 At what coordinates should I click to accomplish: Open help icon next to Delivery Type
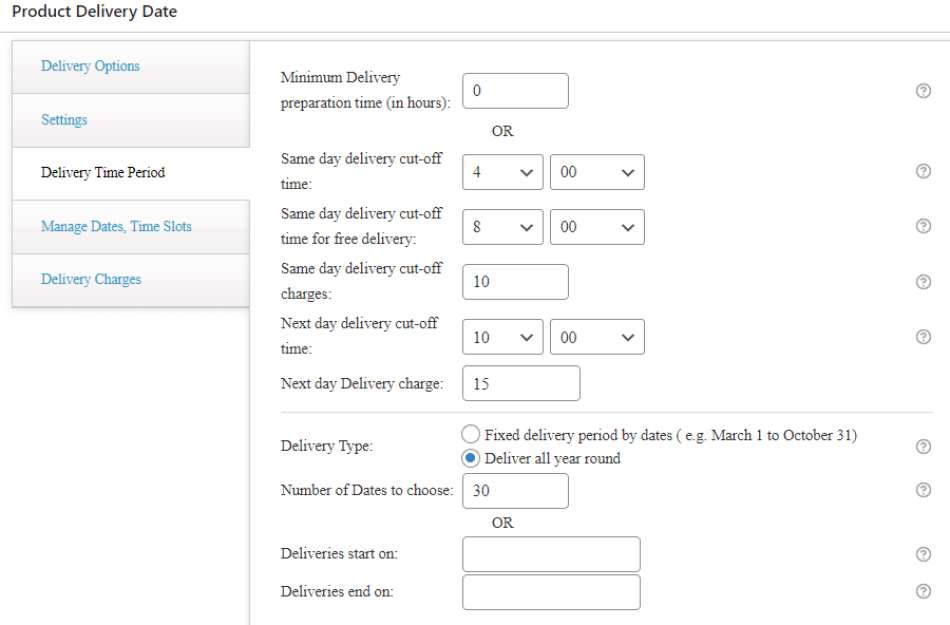coord(922,445)
